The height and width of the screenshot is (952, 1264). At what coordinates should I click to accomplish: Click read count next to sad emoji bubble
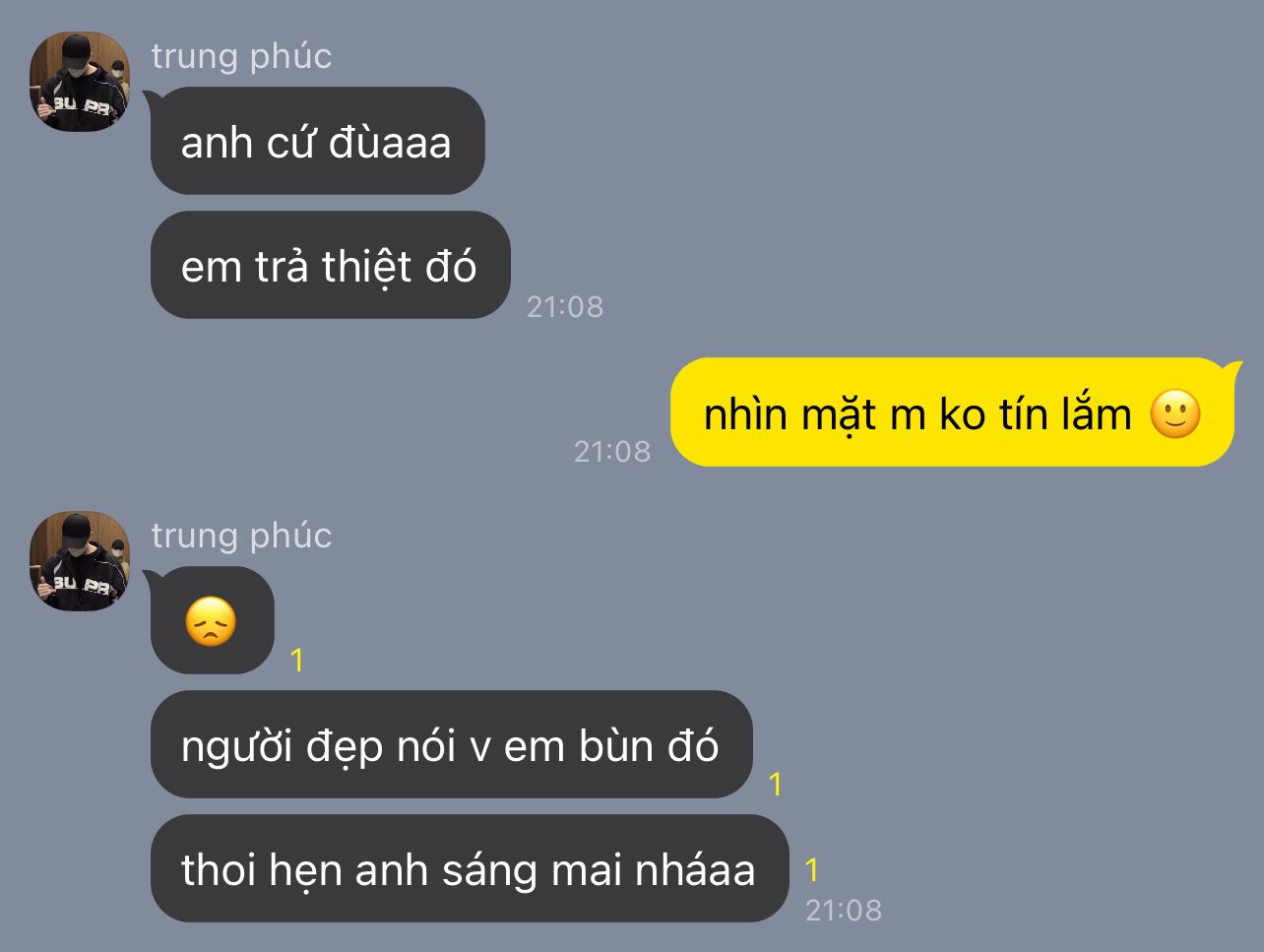[x=297, y=660]
